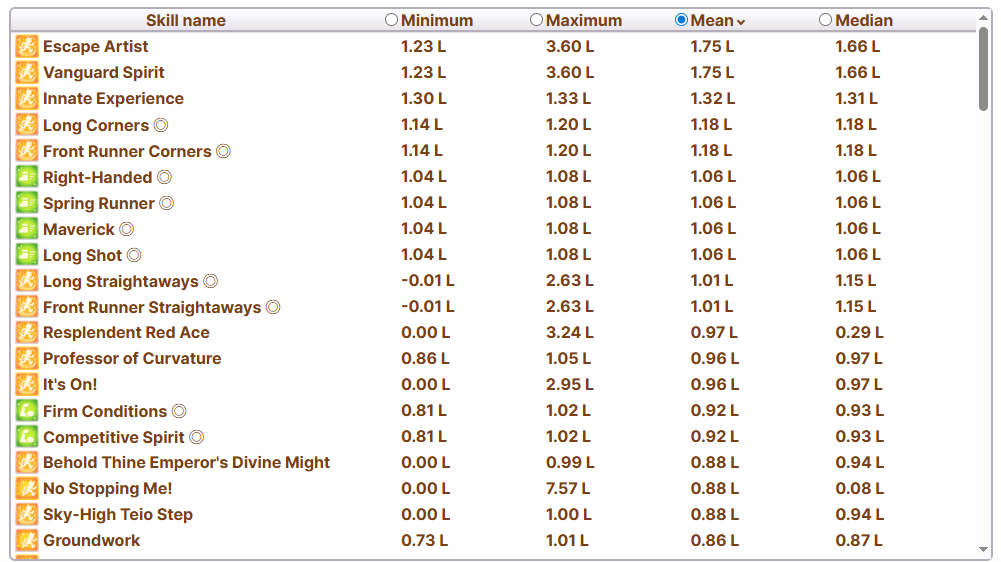The height and width of the screenshot is (562, 1001).
Task: Click the double-circle mark beside Firm Conditions
Action: (179, 411)
